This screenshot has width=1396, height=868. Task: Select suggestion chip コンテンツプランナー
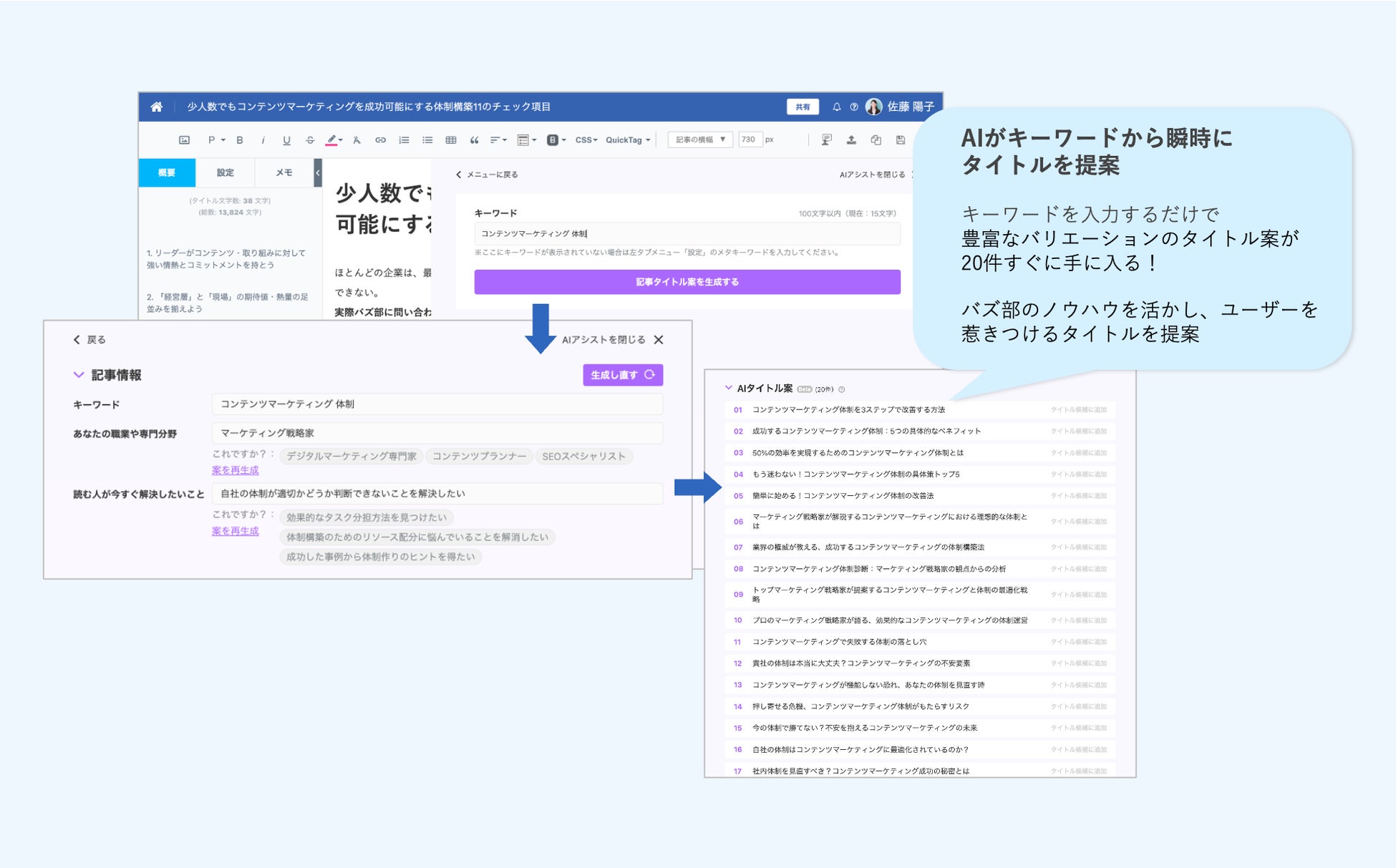point(479,457)
